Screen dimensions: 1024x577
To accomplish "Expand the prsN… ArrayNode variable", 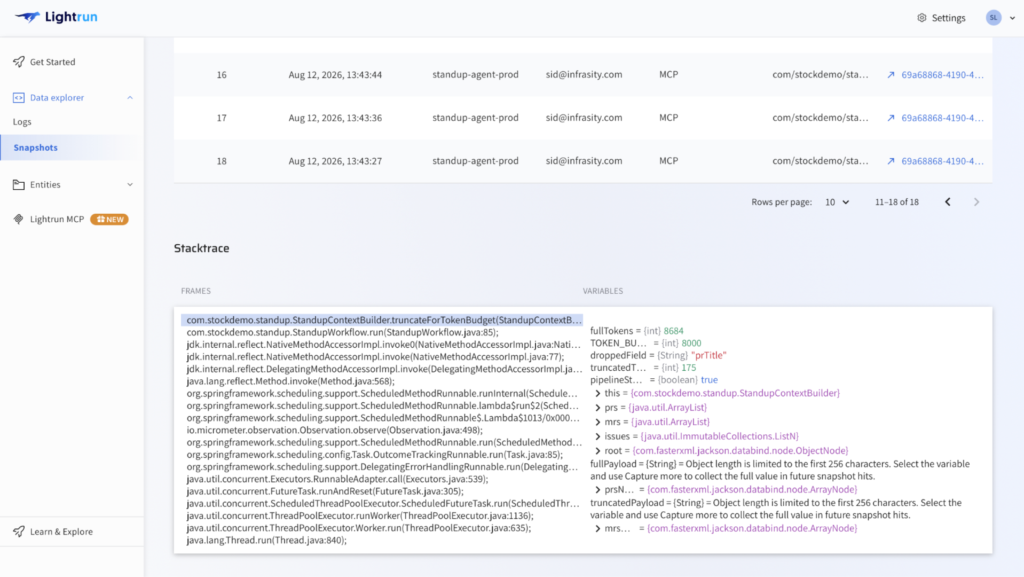I will (x=598, y=490).
